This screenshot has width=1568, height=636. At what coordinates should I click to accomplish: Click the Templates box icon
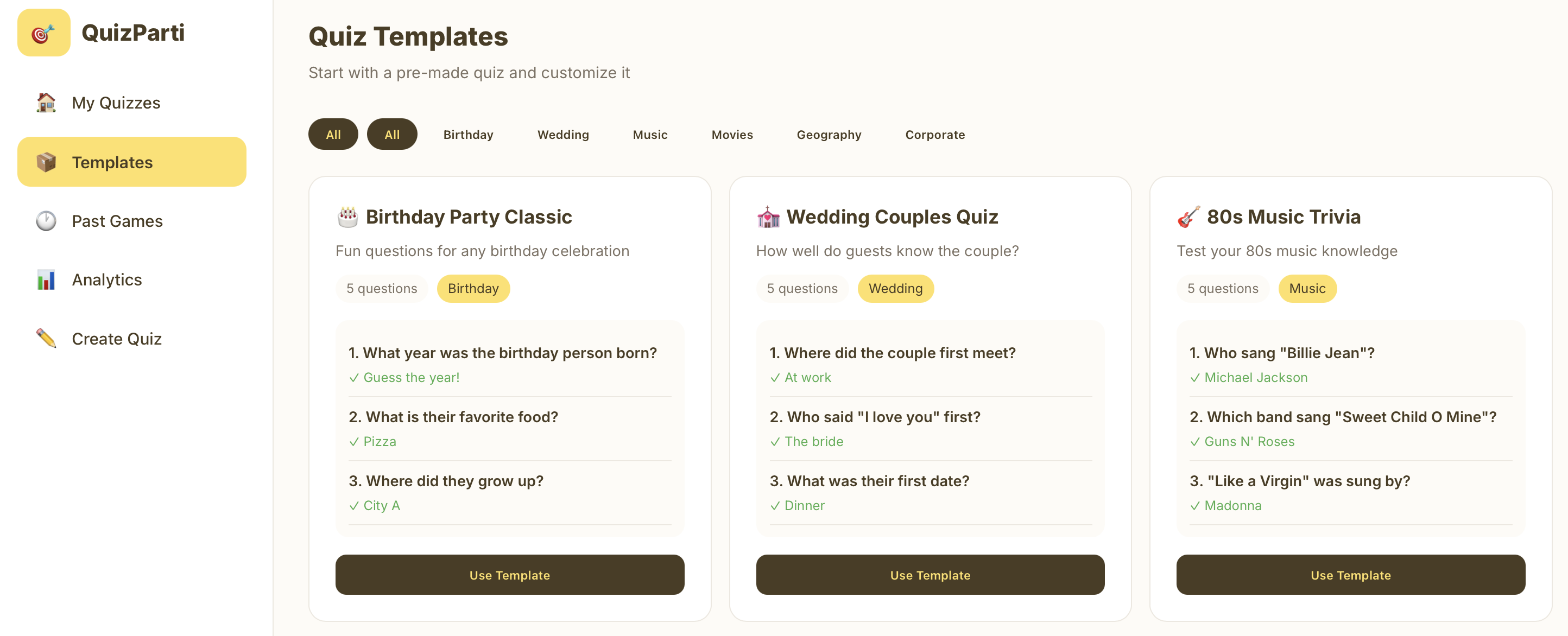point(46,162)
